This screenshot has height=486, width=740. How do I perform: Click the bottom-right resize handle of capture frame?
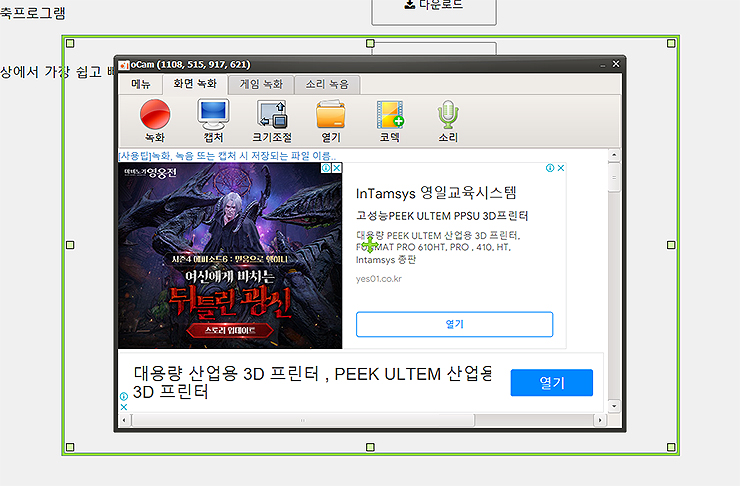[x=671, y=447]
